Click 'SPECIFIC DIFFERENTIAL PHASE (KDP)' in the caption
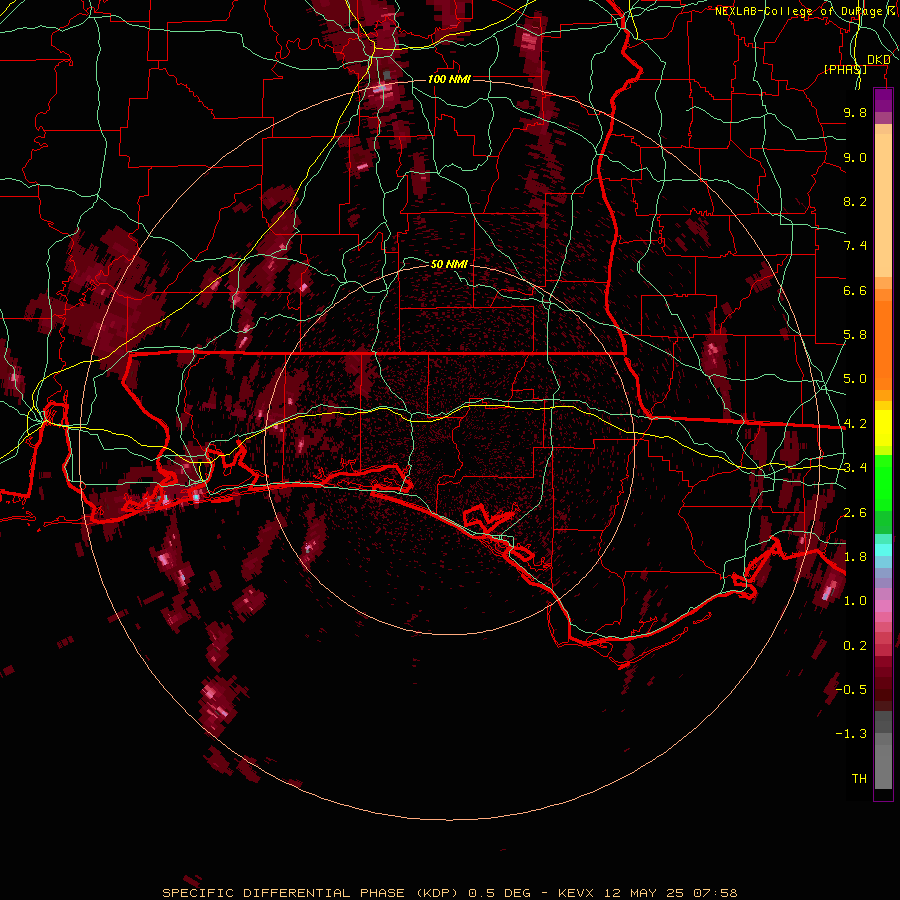Screen dimensions: 900x900 [x=310, y=893]
